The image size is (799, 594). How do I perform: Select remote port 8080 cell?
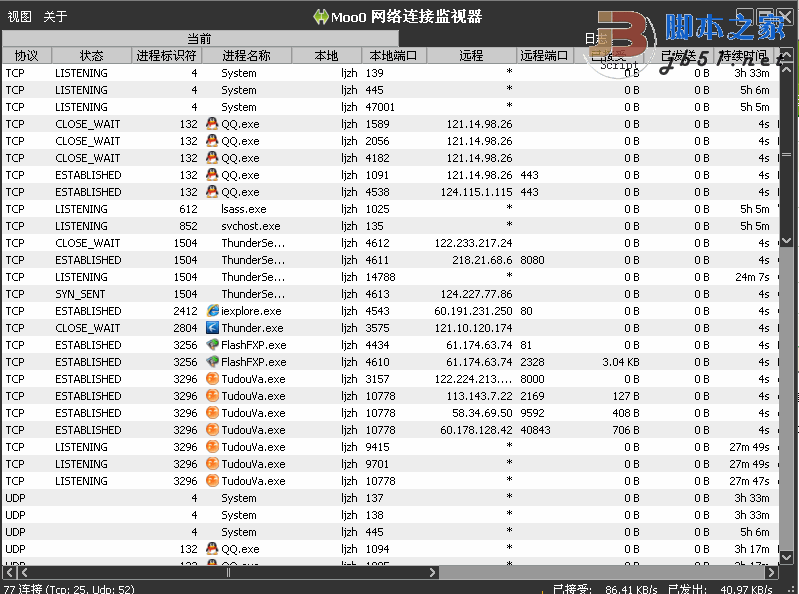pyautogui.click(x=532, y=260)
